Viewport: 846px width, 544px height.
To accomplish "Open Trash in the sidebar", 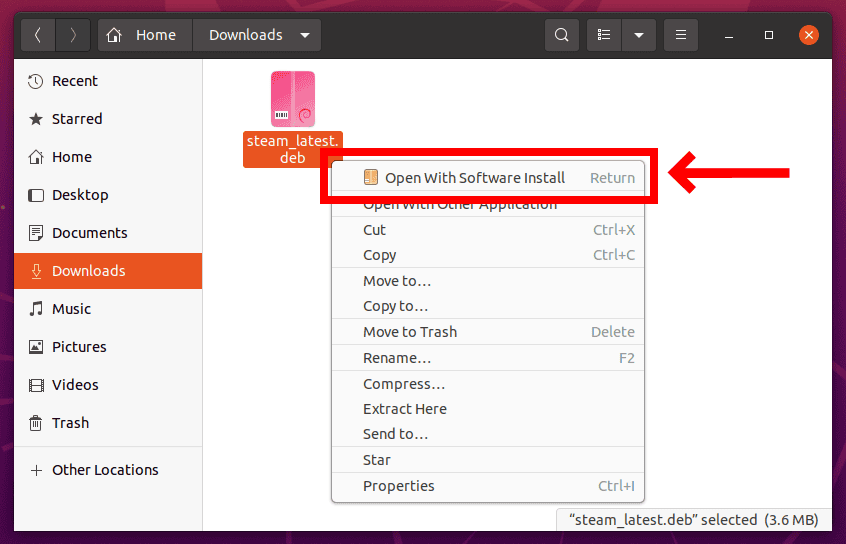I will click(x=70, y=423).
